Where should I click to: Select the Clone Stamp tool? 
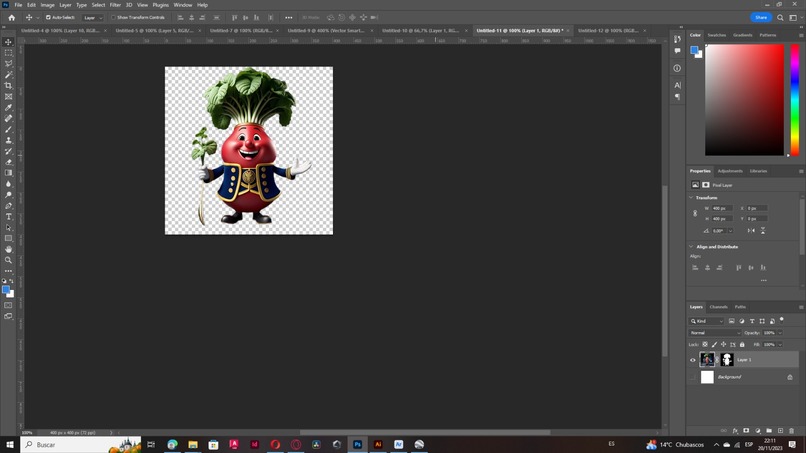[x=8, y=140]
